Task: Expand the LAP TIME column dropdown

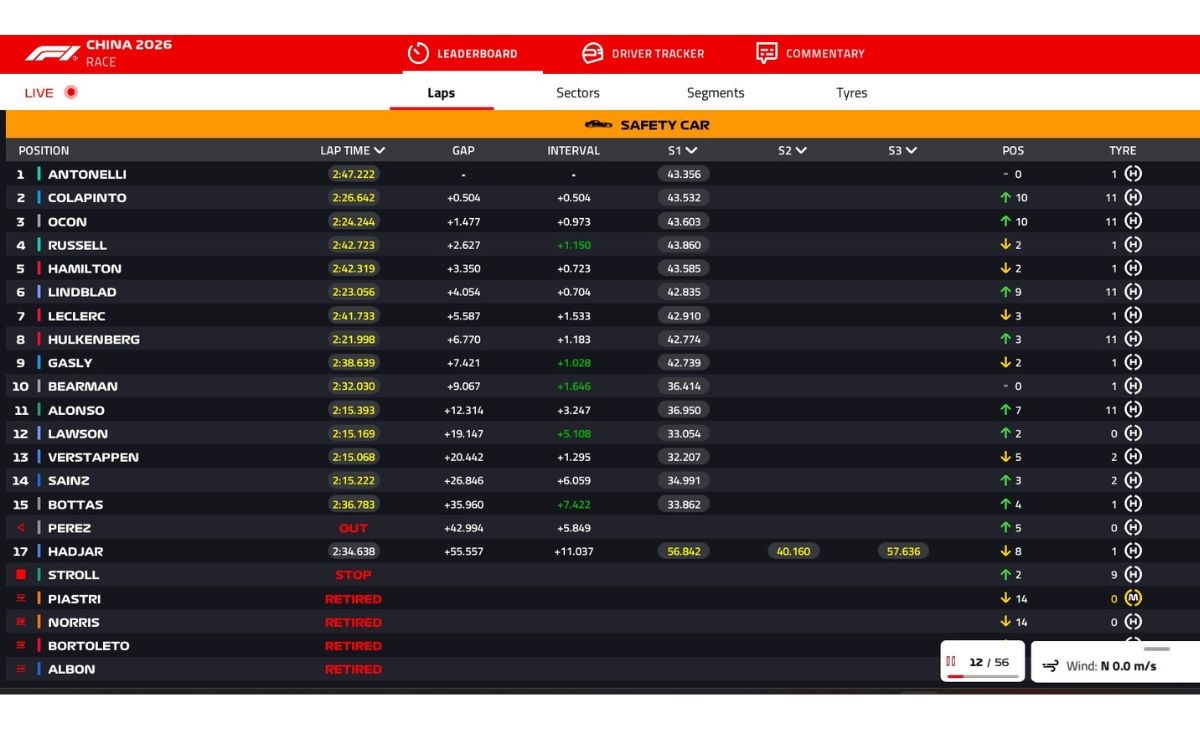Action: point(379,151)
